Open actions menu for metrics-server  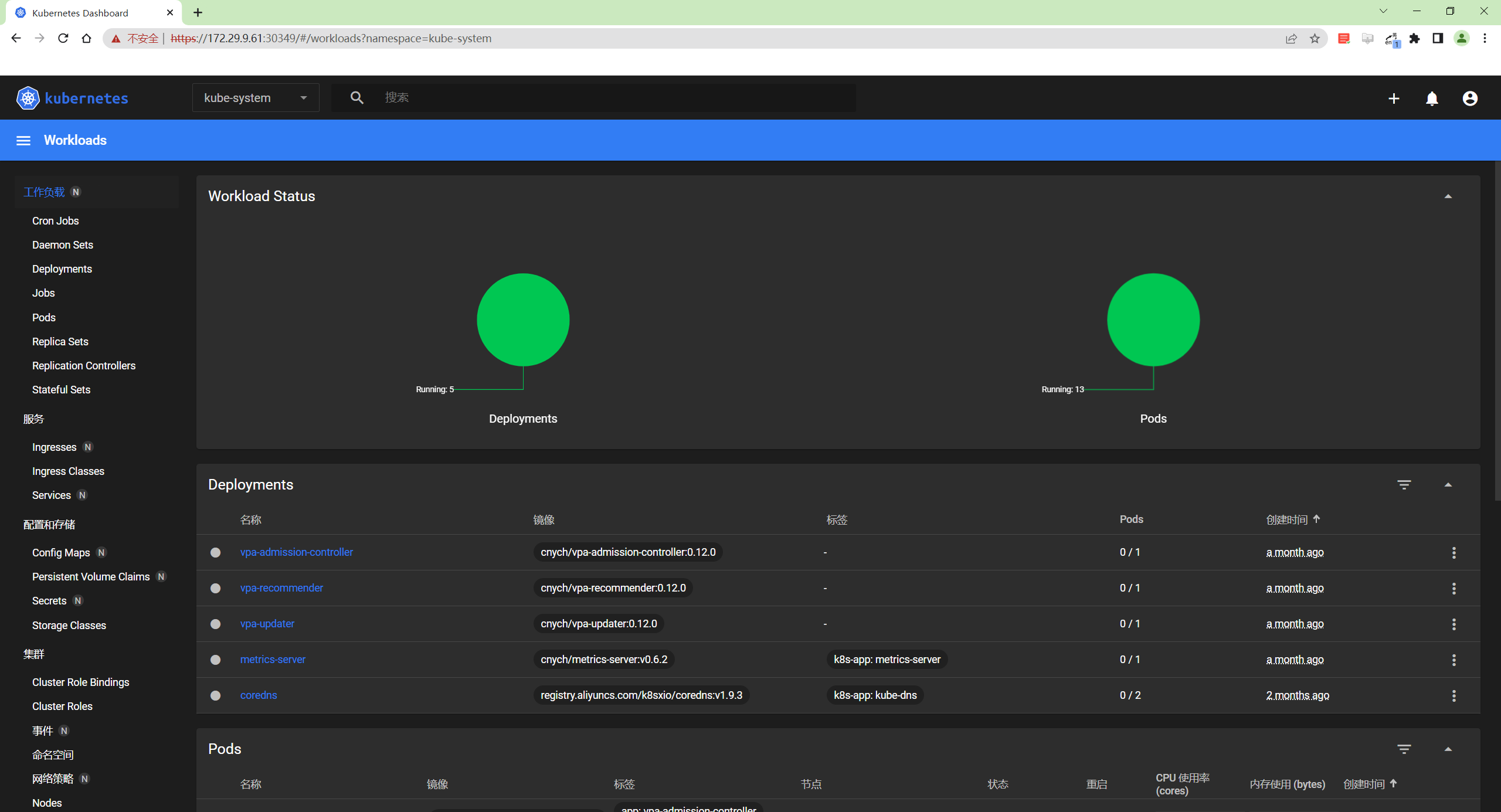point(1454,660)
